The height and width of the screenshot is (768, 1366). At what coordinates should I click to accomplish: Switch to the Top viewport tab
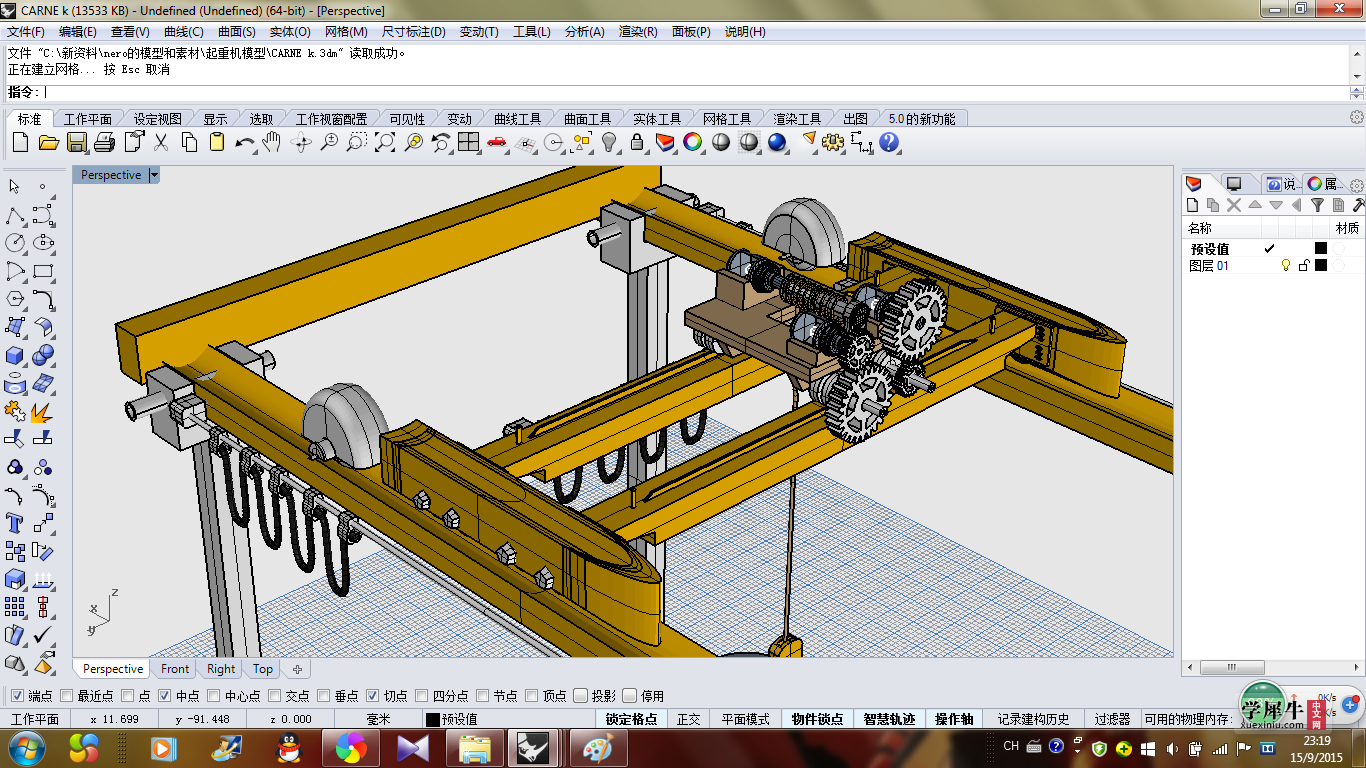point(263,669)
